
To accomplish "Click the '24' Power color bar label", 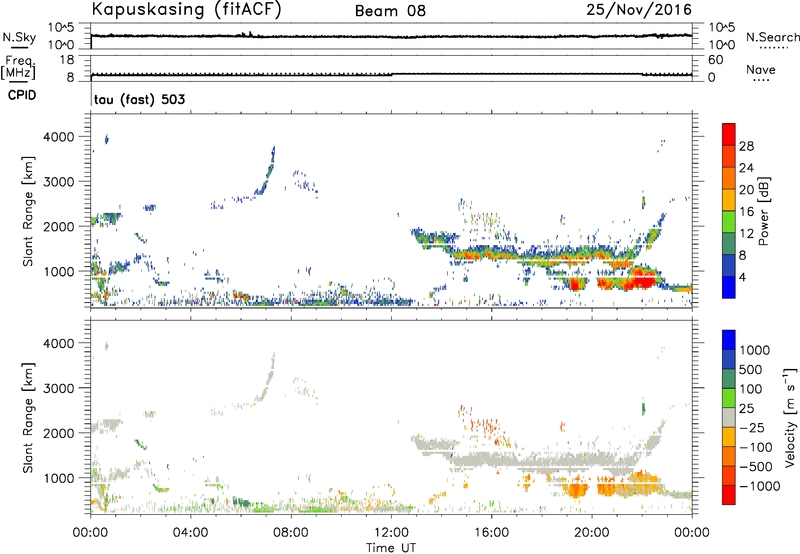I will point(746,168).
